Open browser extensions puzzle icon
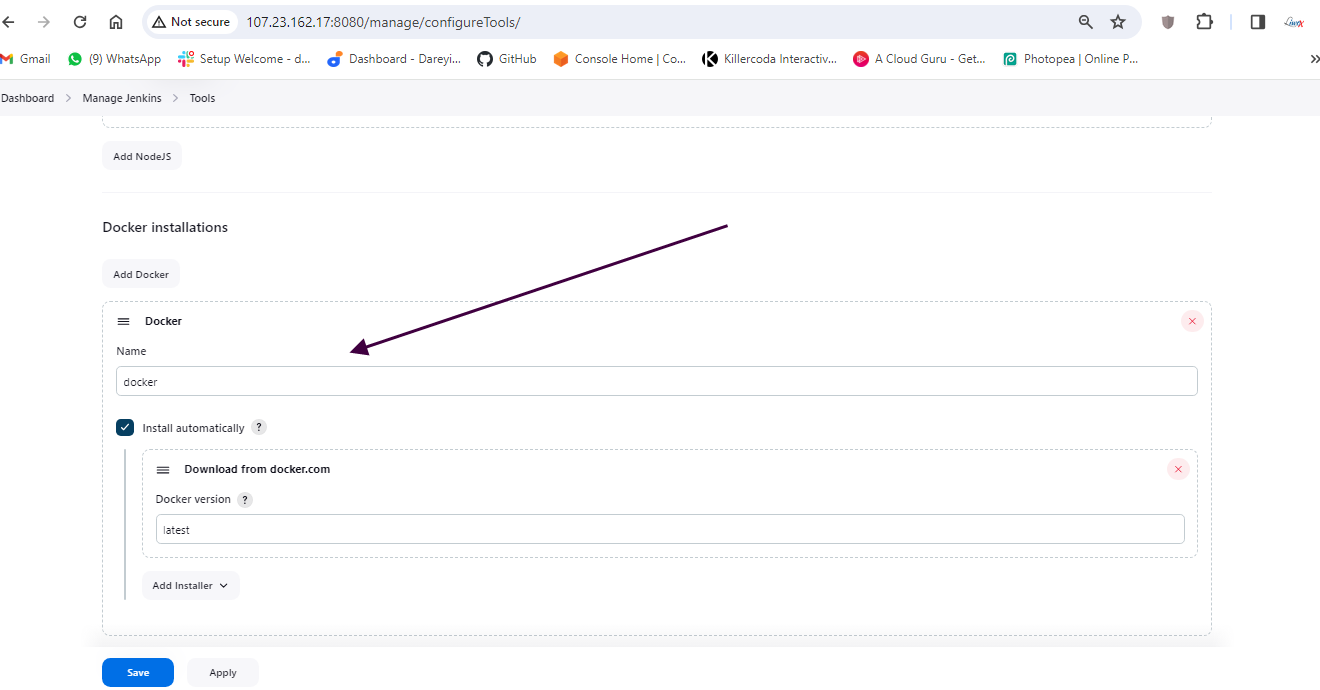Image resolution: width=1320 pixels, height=690 pixels. click(x=1204, y=22)
